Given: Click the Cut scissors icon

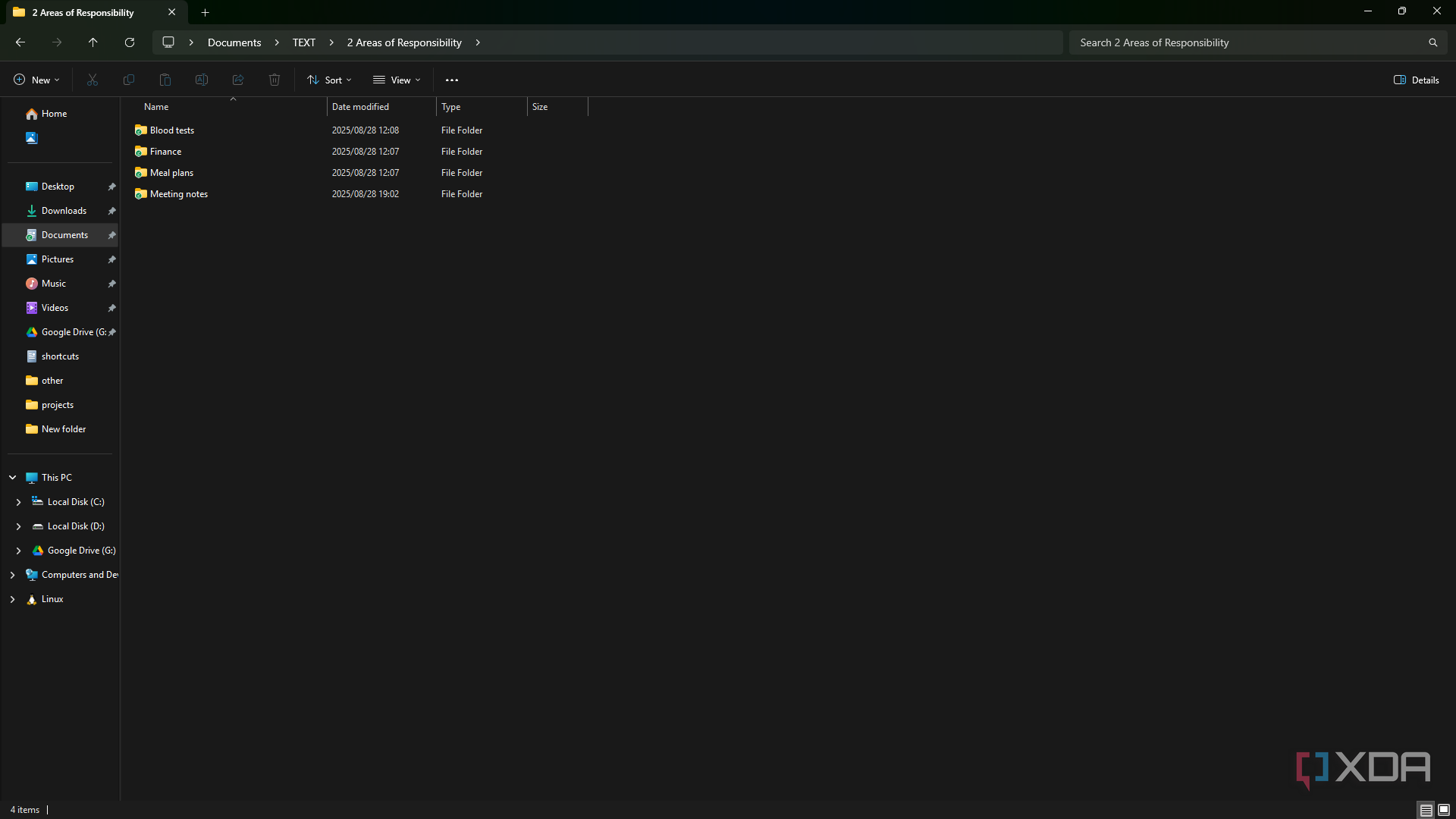Looking at the screenshot, I should pyautogui.click(x=93, y=80).
